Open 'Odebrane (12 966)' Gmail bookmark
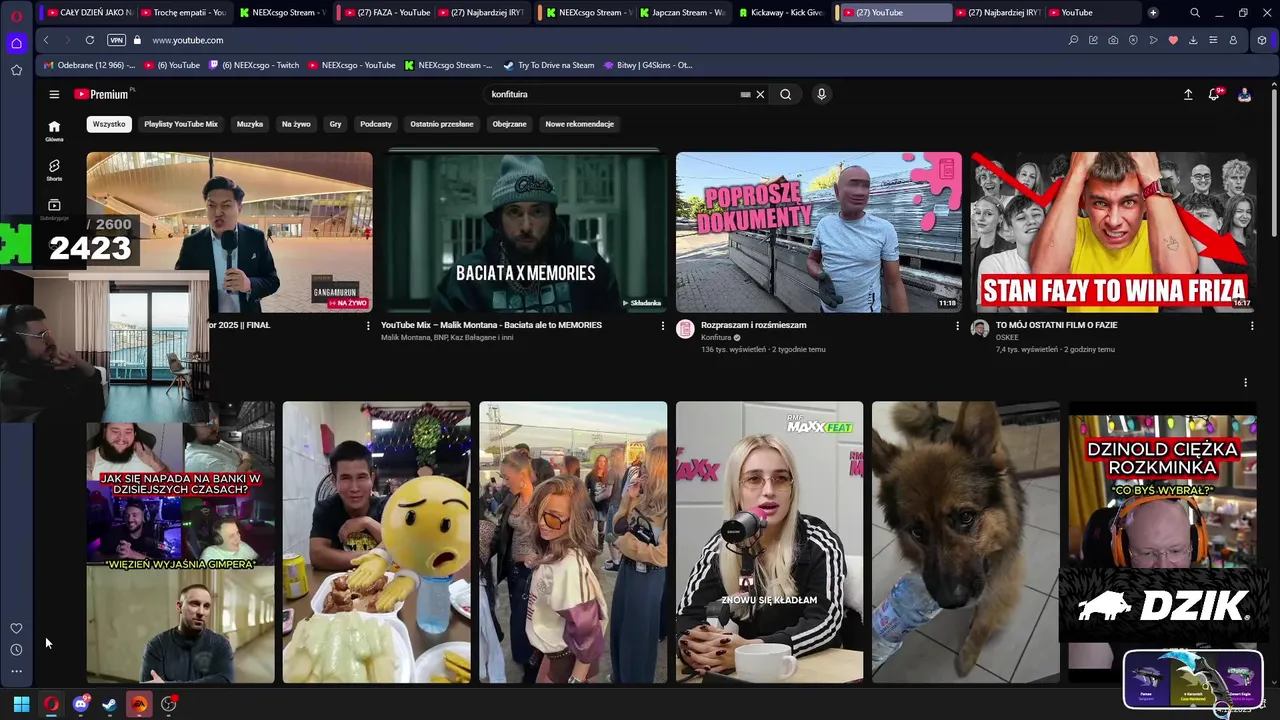 point(89,65)
